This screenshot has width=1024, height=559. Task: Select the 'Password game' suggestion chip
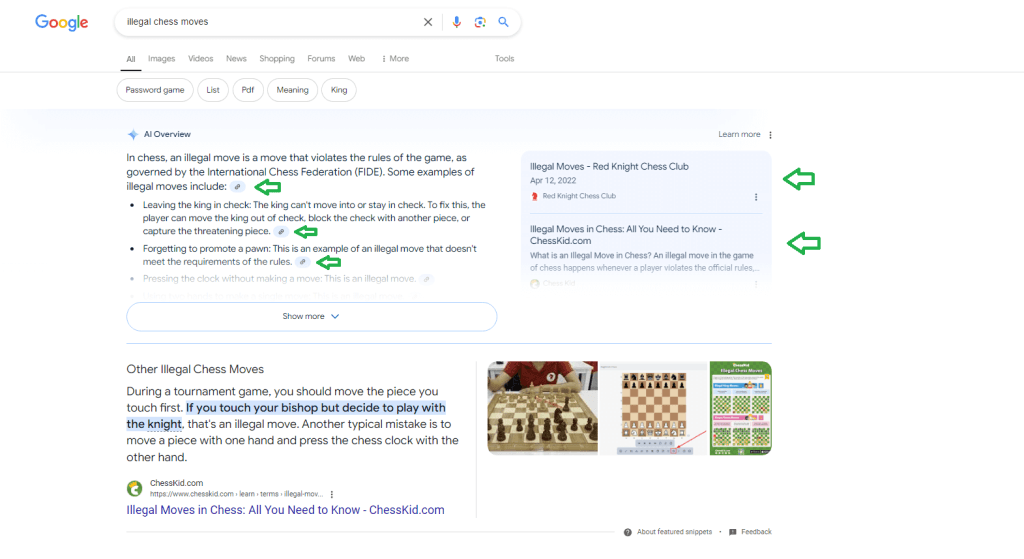point(155,90)
